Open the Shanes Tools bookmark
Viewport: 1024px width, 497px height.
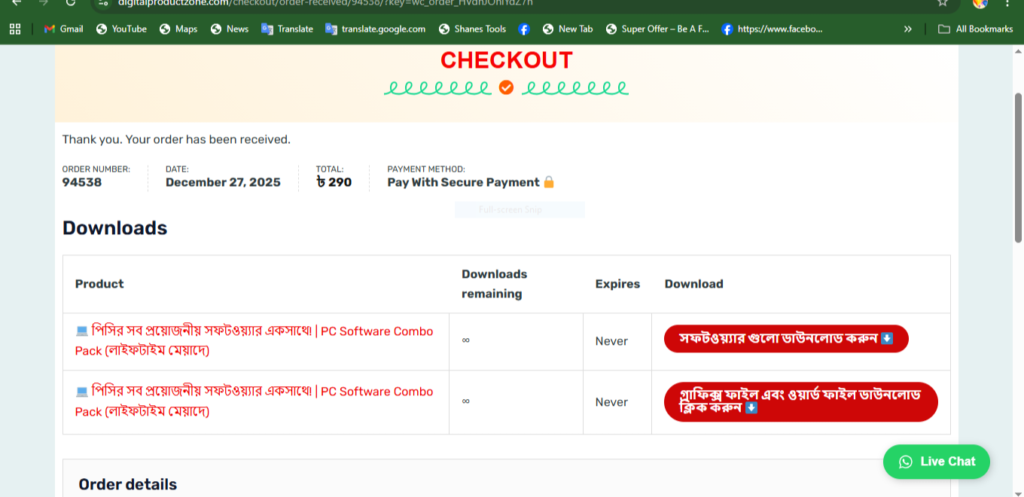pos(472,29)
